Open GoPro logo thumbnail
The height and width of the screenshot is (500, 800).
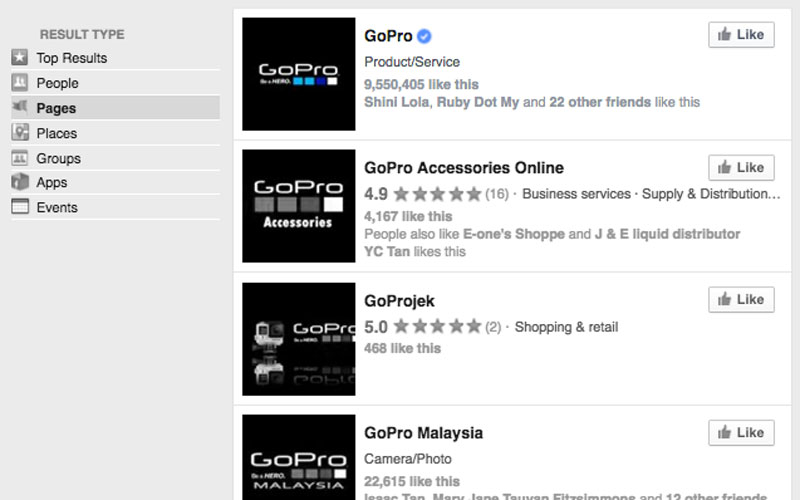(298, 74)
